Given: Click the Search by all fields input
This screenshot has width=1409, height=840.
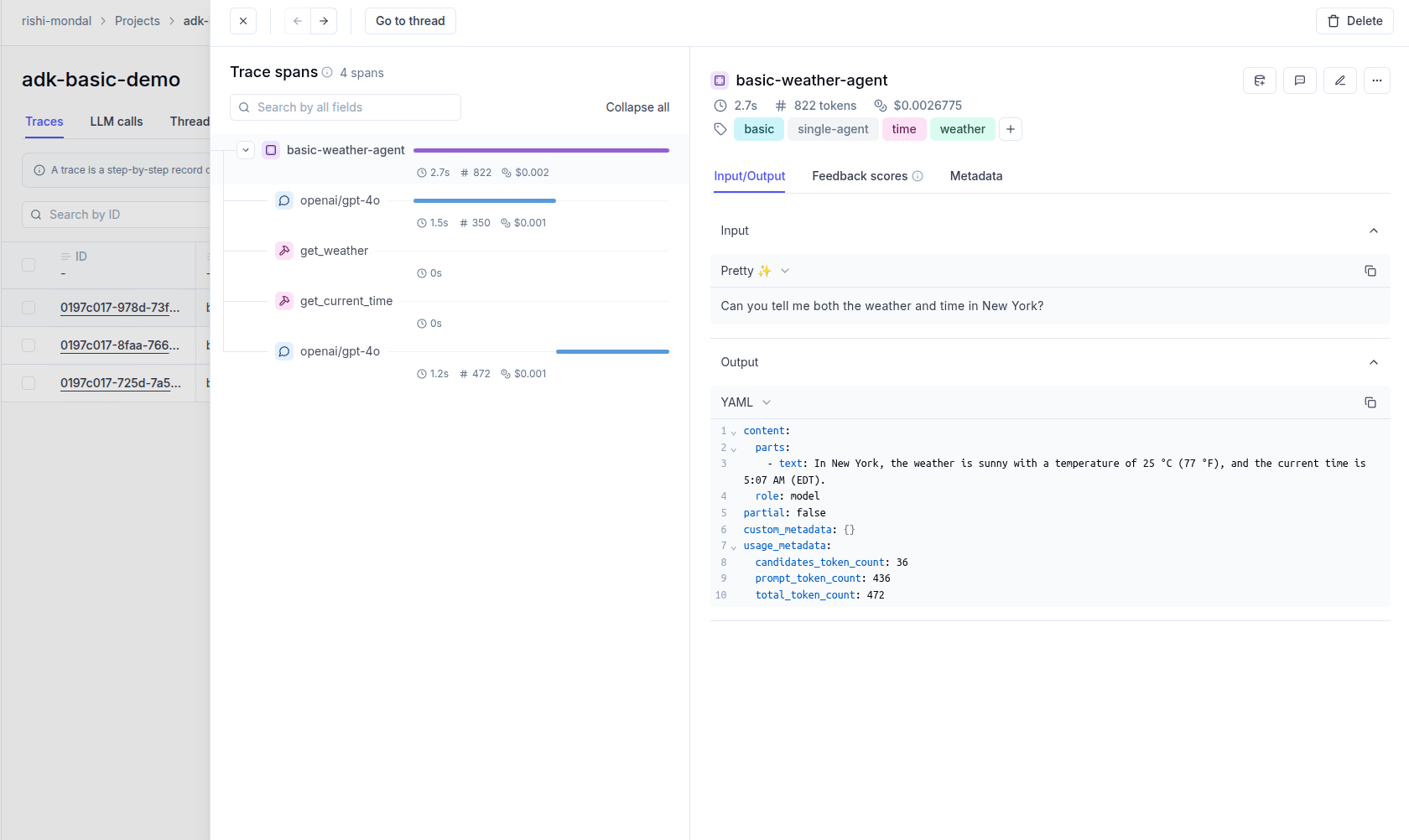Looking at the screenshot, I should (x=345, y=107).
